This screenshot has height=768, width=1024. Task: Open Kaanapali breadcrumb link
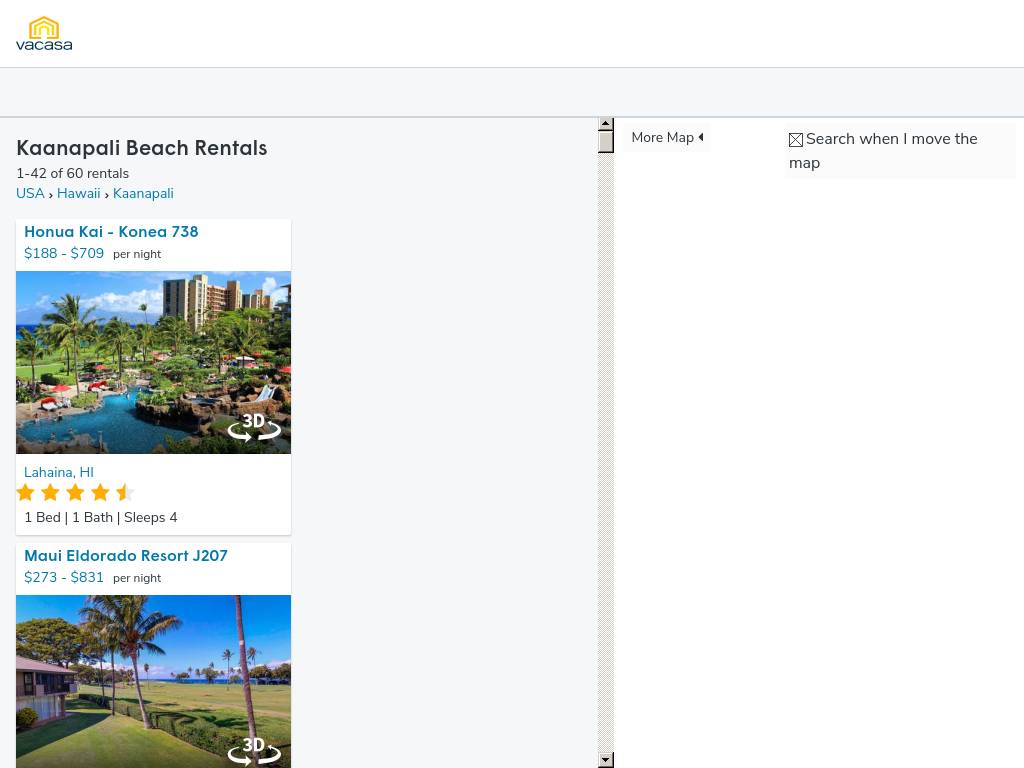tap(143, 193)
